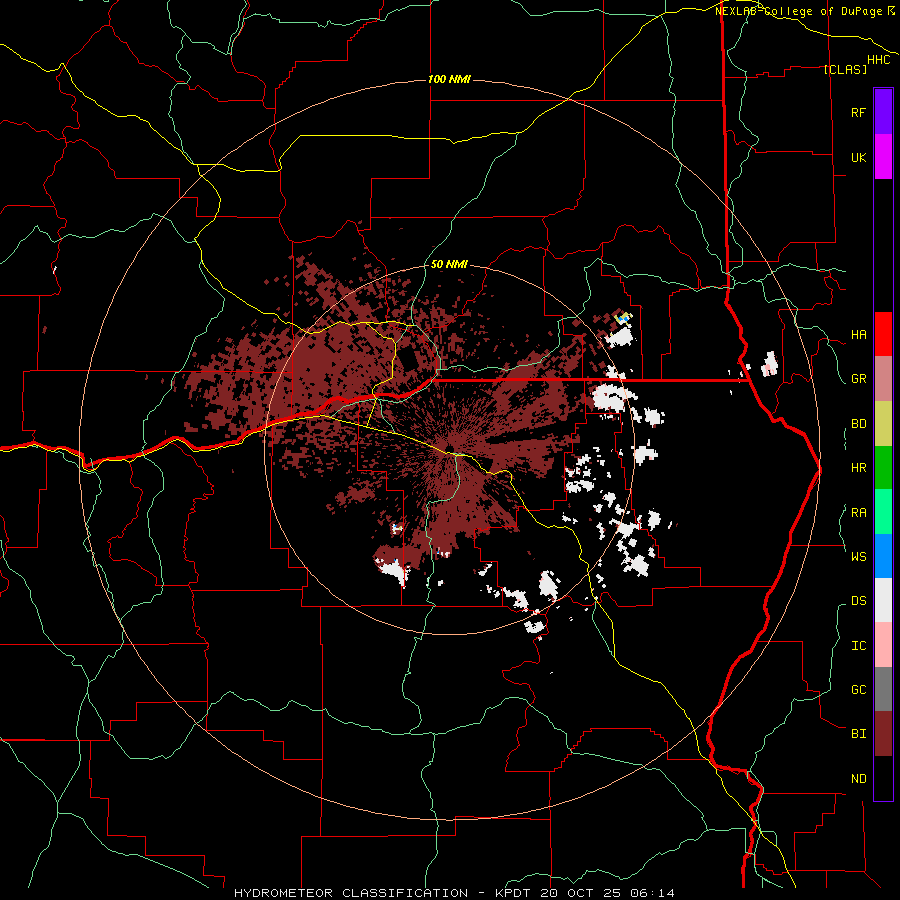The width and height of the screenshot is (900, 900).
Task: Click 'HYDROMETEOR CLASSIFICATION' in the caption
Action: (351, 893)
